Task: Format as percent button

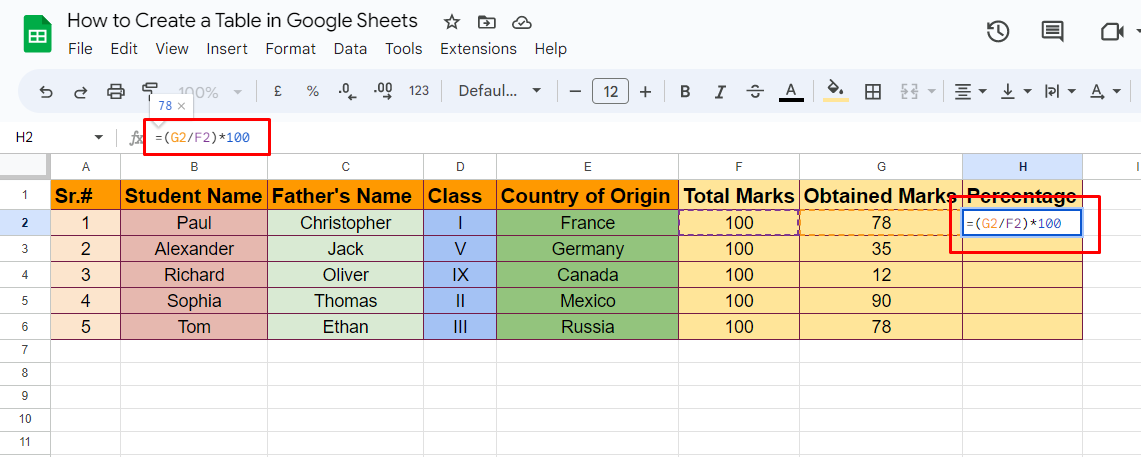Action: pos(313,91)
